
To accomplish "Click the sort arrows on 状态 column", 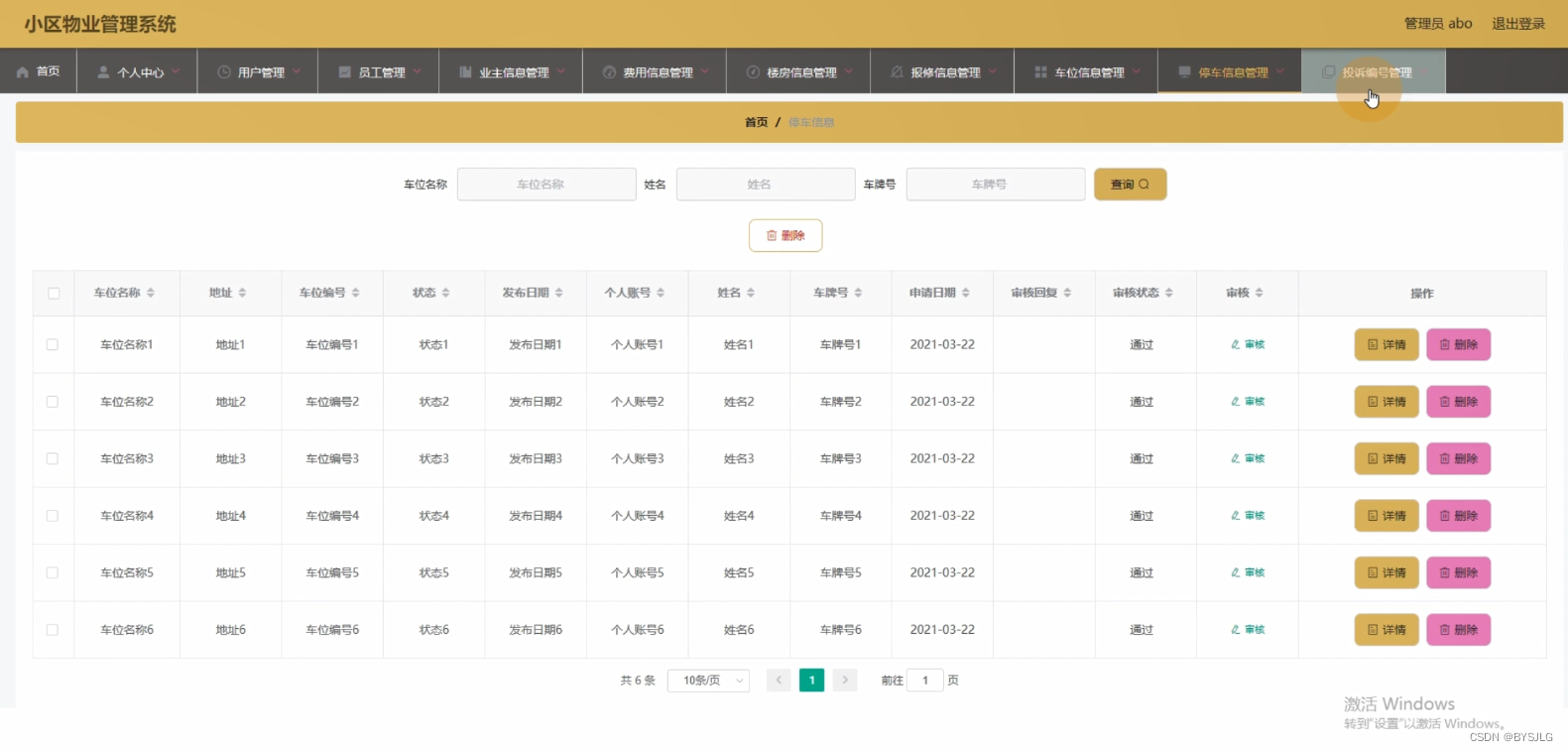I will coord(446,293).
